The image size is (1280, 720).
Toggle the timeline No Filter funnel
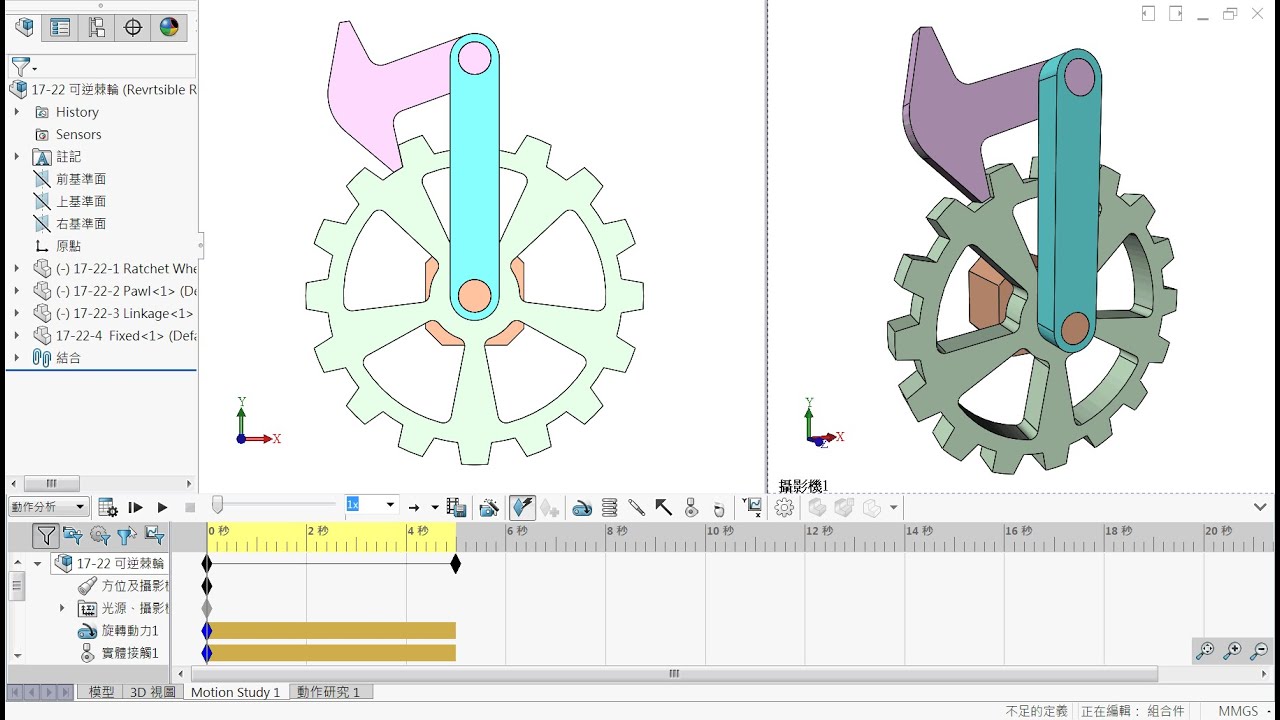pos(45,536)
